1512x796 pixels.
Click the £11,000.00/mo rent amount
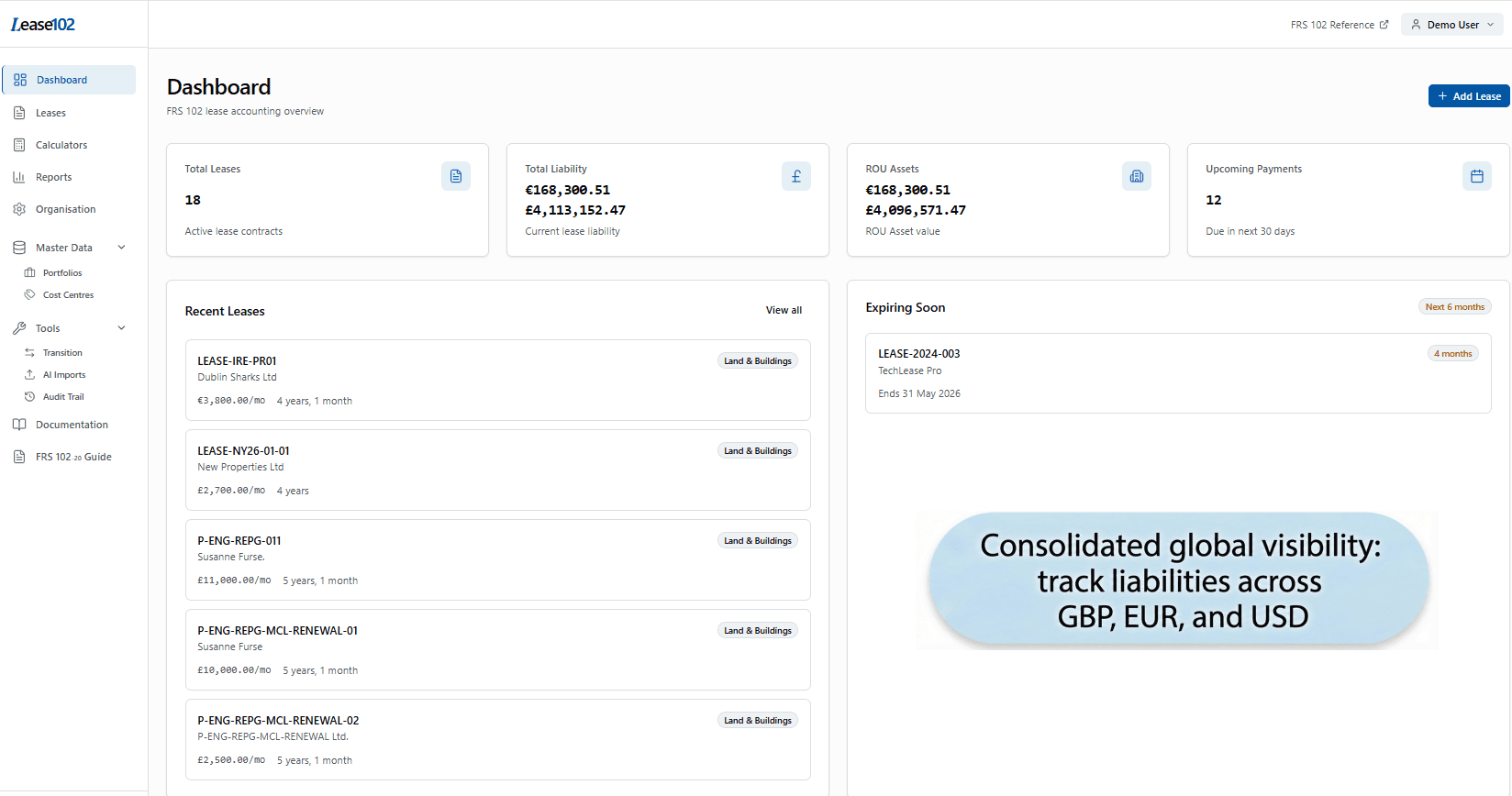(234, 580)
